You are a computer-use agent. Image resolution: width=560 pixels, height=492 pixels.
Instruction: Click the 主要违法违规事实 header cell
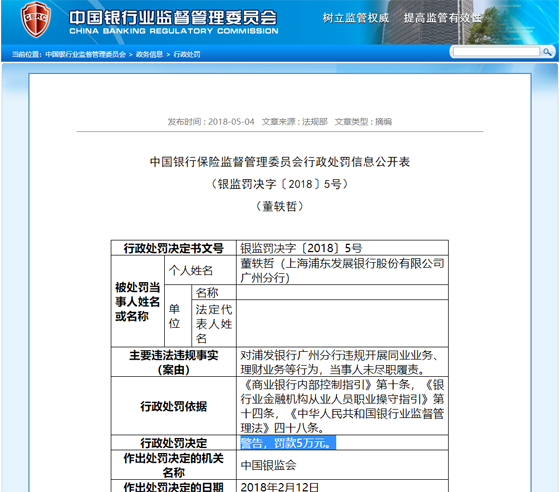tap(174, 362)
